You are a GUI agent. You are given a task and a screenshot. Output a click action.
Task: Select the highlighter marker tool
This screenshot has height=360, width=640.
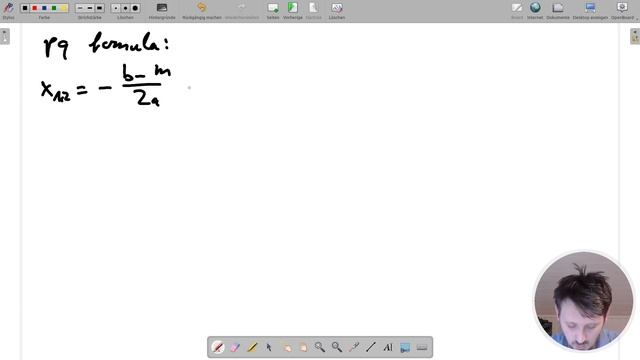pos(252,347)
